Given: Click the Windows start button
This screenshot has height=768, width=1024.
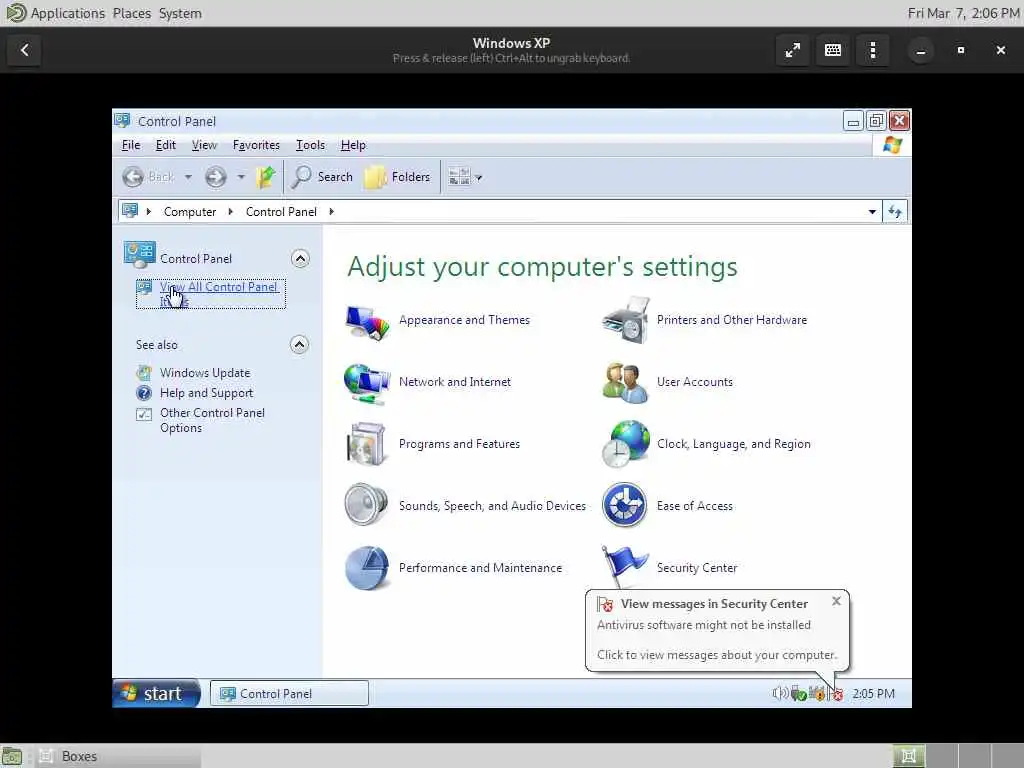Looking at the screenshot, I should [156, 694].
